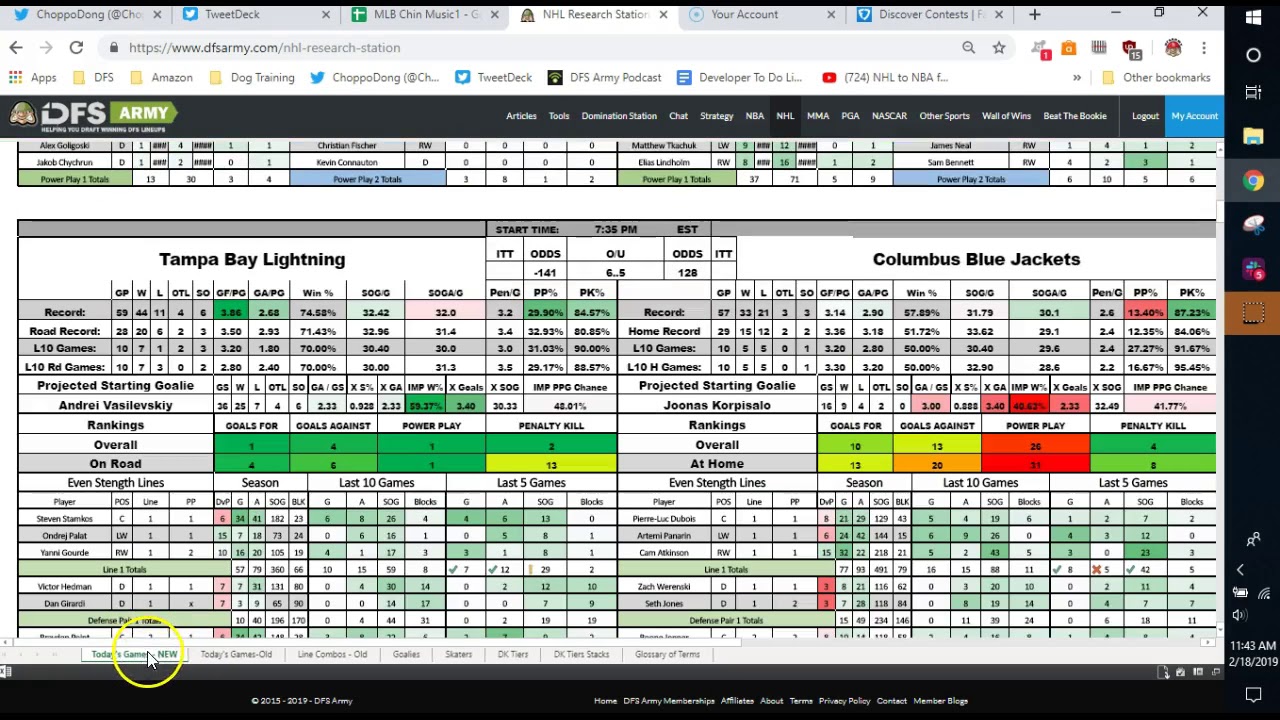
Task: Open the Wall of Wins link
Action: pyautogui.click(x=1006, y=116)
